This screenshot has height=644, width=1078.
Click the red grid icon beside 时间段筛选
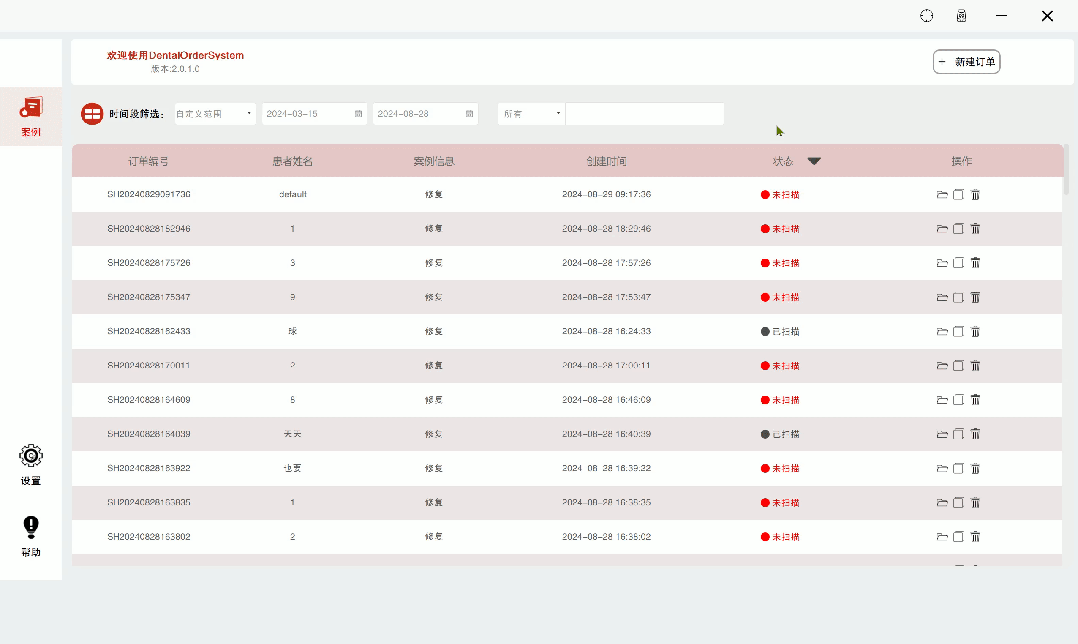[92, 114]
